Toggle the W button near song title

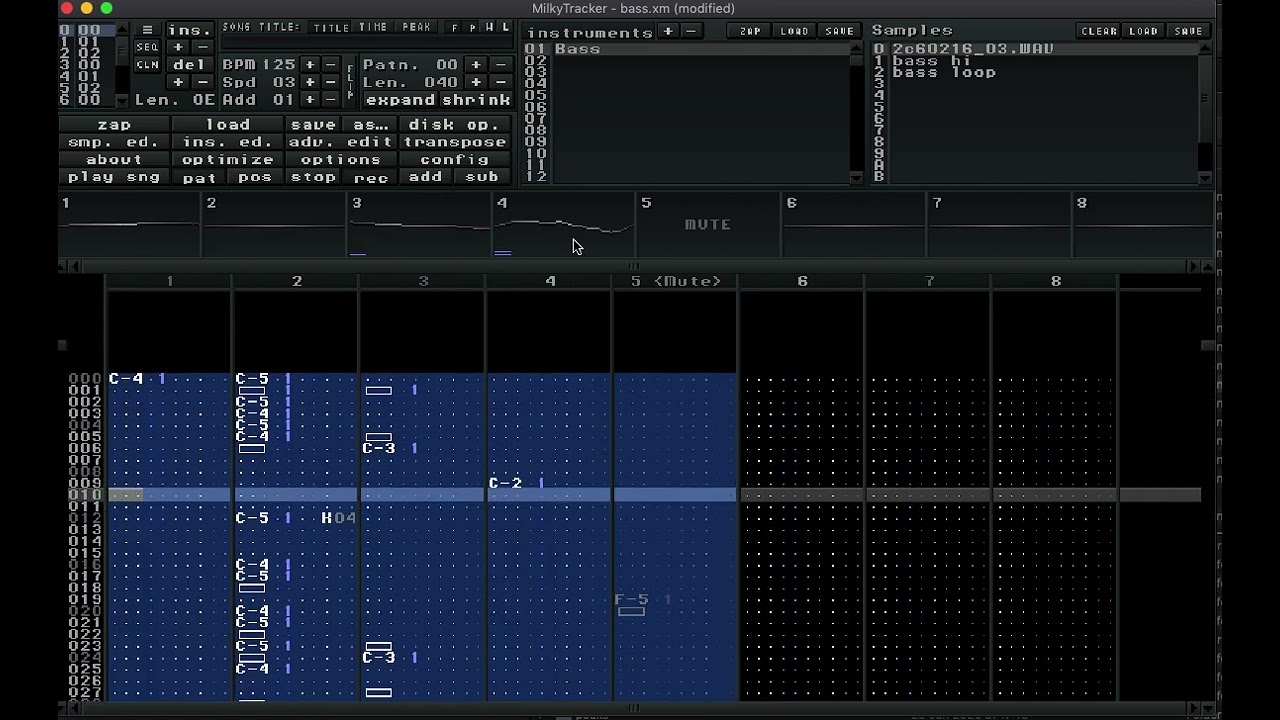(489, 28)
